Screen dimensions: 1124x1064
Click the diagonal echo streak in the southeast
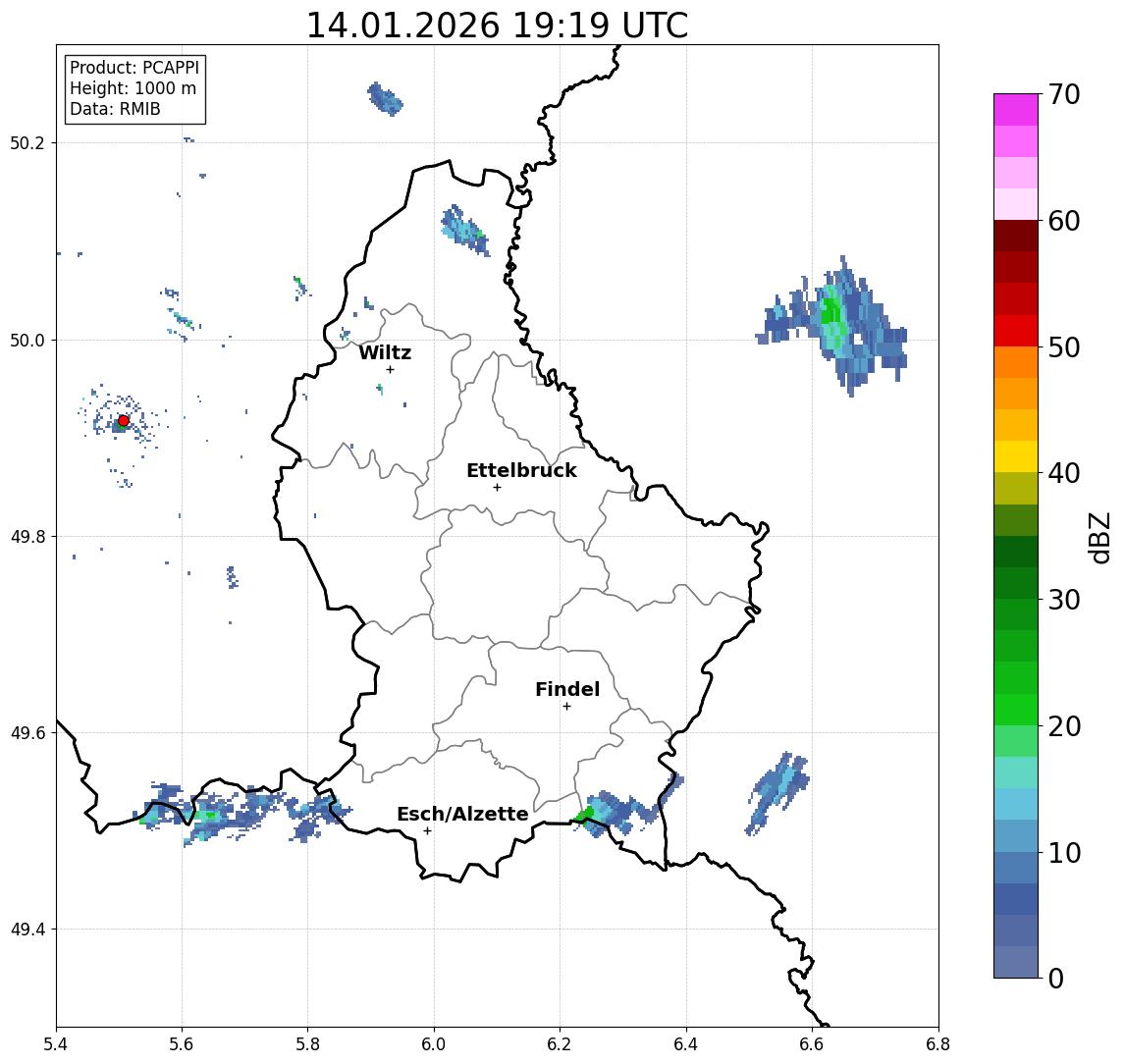point(777,792)
